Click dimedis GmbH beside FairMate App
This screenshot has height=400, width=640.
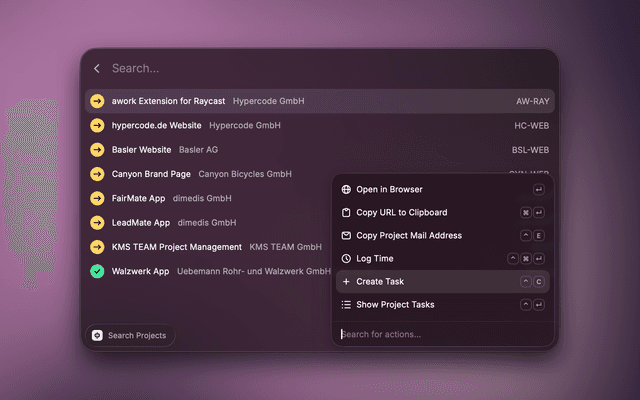coord(202,198)
